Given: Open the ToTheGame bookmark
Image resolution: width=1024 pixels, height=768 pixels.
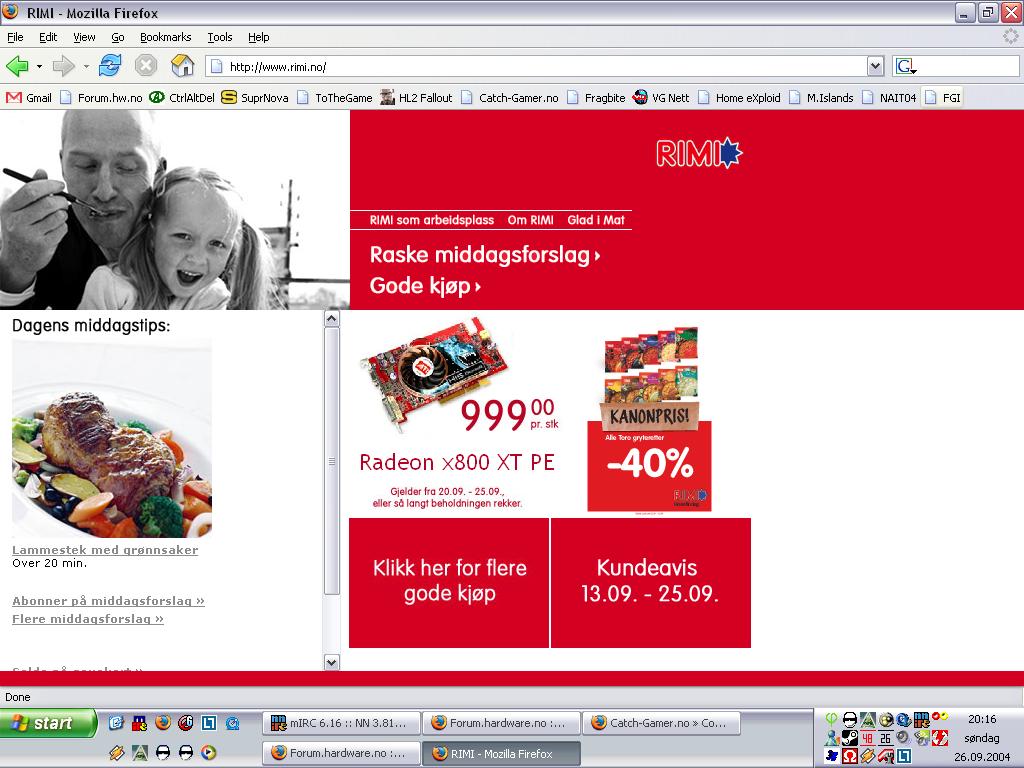Looking at the screenshot, I should click(334, 98).
